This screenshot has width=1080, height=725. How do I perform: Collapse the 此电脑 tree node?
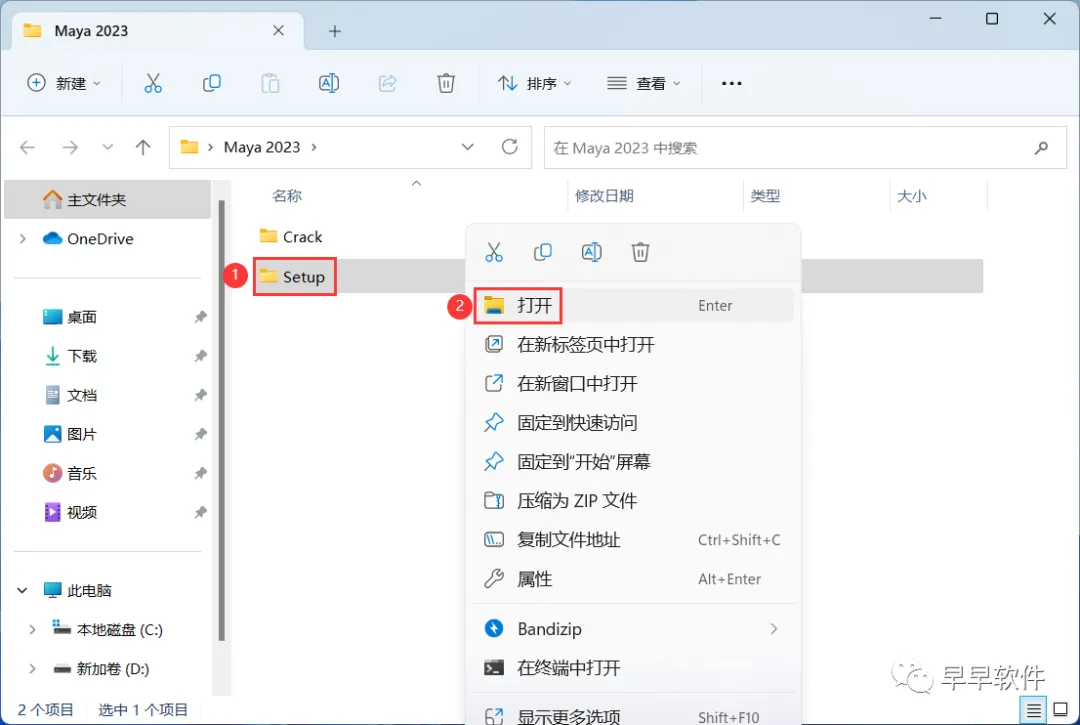coord(23,590)
